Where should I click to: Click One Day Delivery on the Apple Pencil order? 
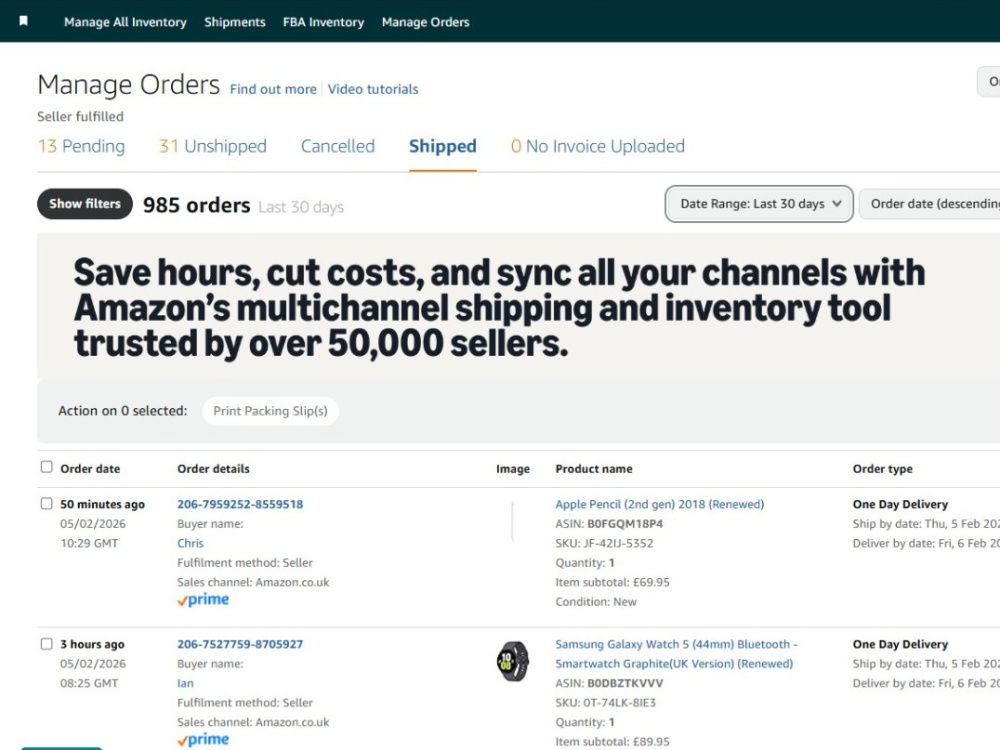pyautogui.click(x=900, y=504)
